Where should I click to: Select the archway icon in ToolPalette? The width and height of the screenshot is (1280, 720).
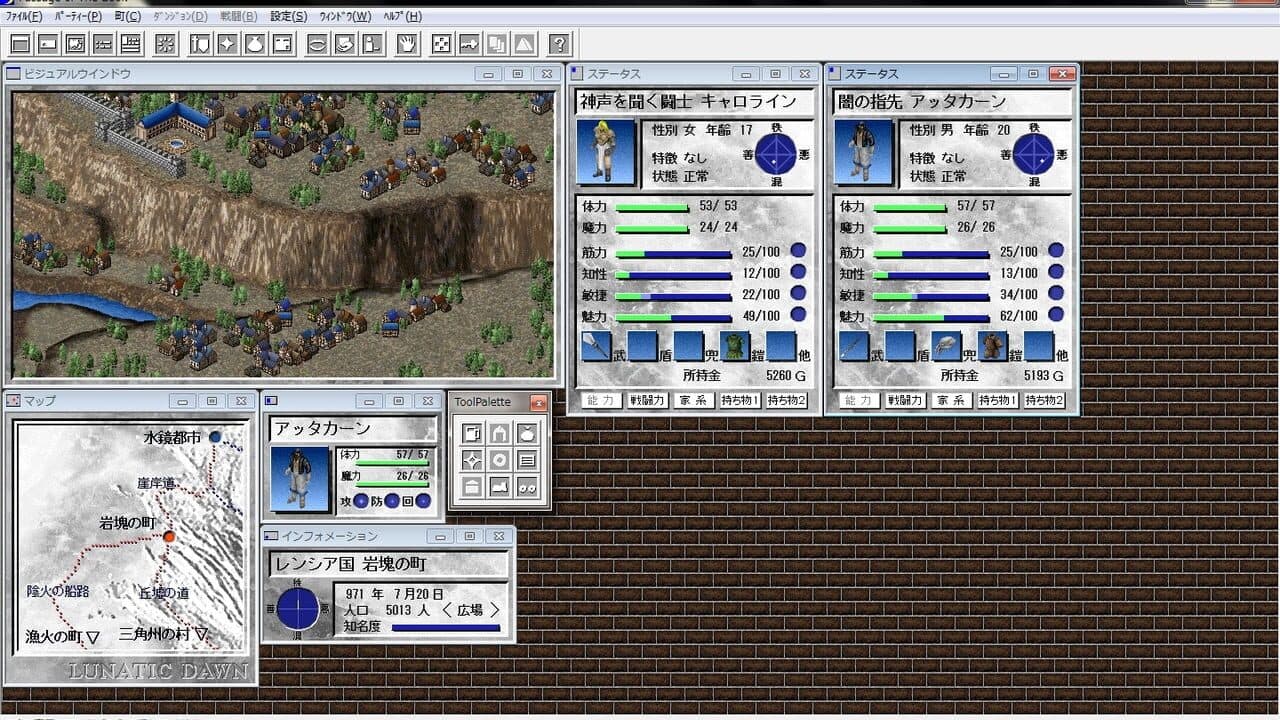500,433
